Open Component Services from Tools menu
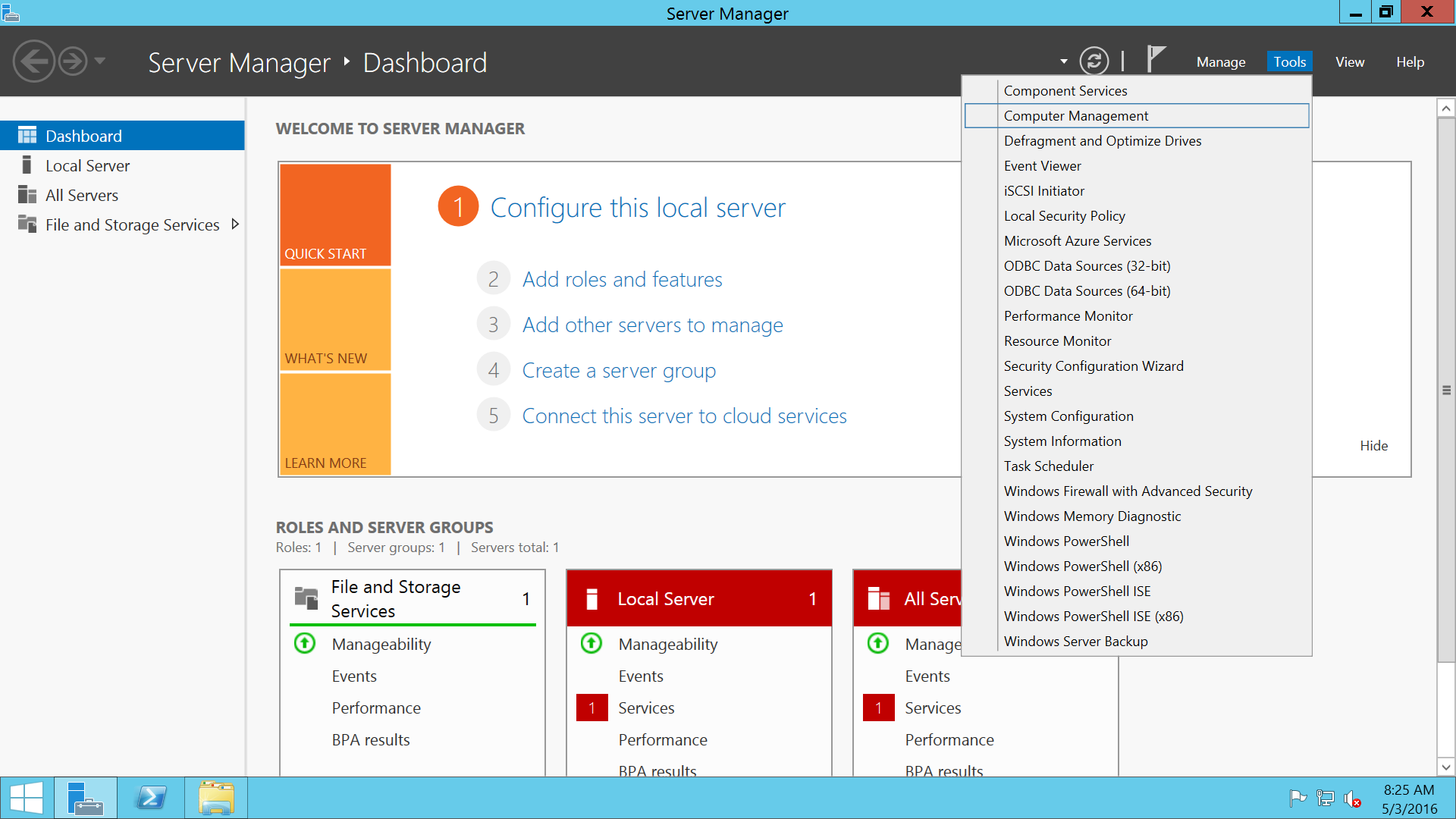 pos(1137,91)
